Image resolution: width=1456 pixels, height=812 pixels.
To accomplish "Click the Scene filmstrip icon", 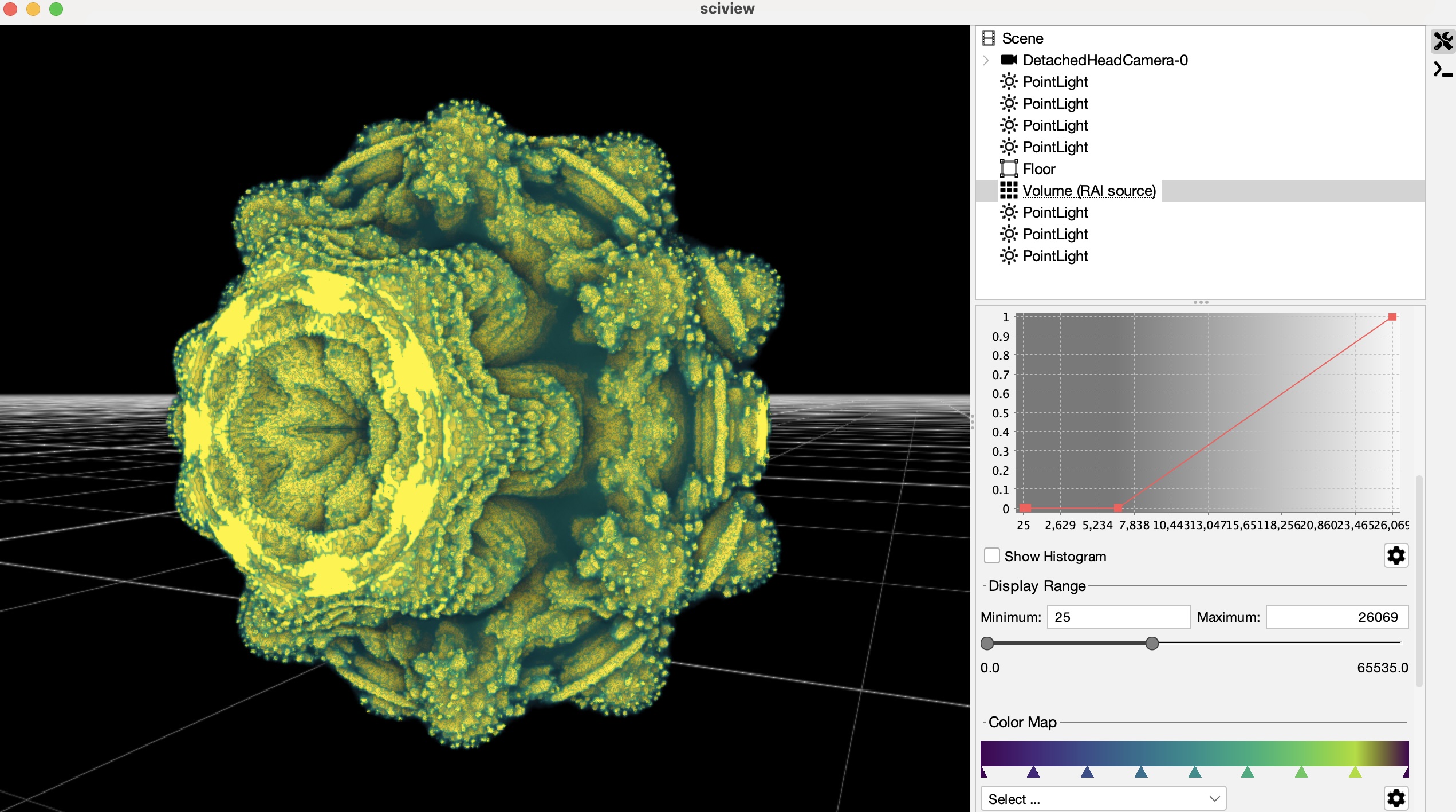I will coord(989,38).
